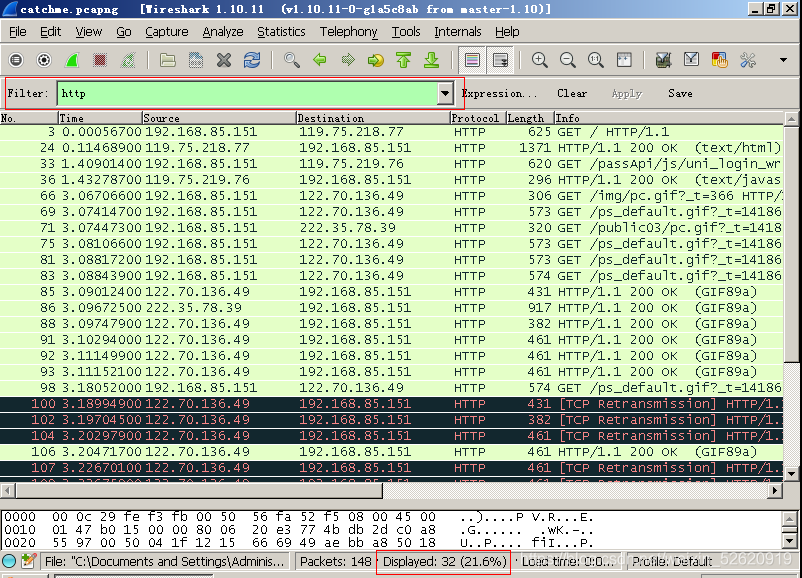Open the Telephony menu
This screenshot has height=578, width=802.
348,32
